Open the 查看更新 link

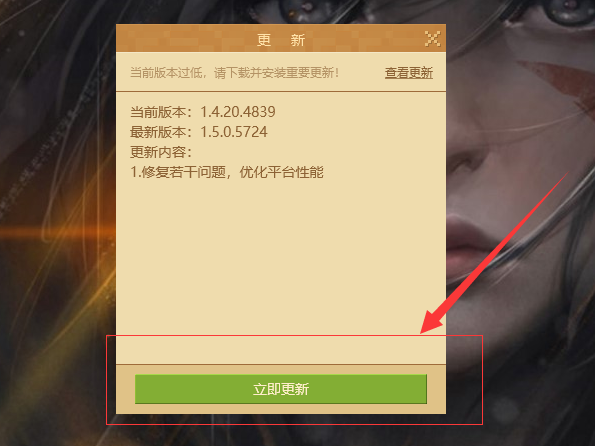click(x=409, y=72)
